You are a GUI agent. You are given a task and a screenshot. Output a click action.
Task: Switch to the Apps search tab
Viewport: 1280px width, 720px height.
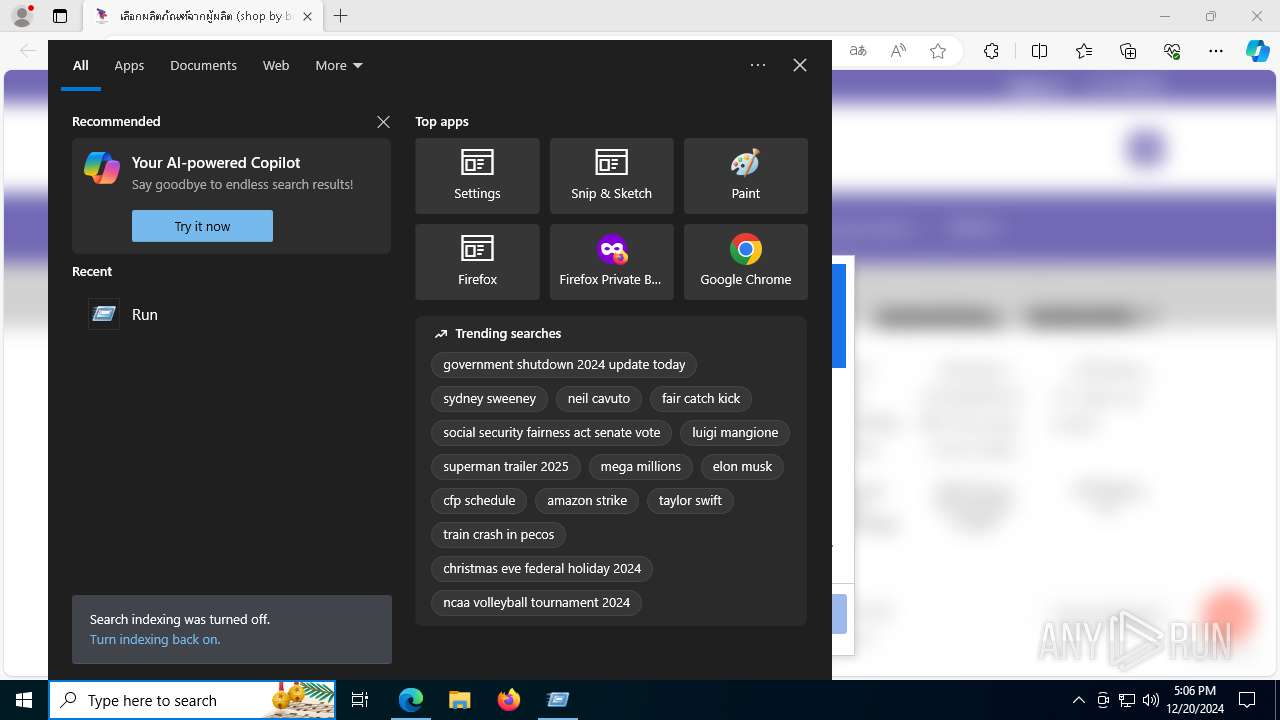(129, 65)
